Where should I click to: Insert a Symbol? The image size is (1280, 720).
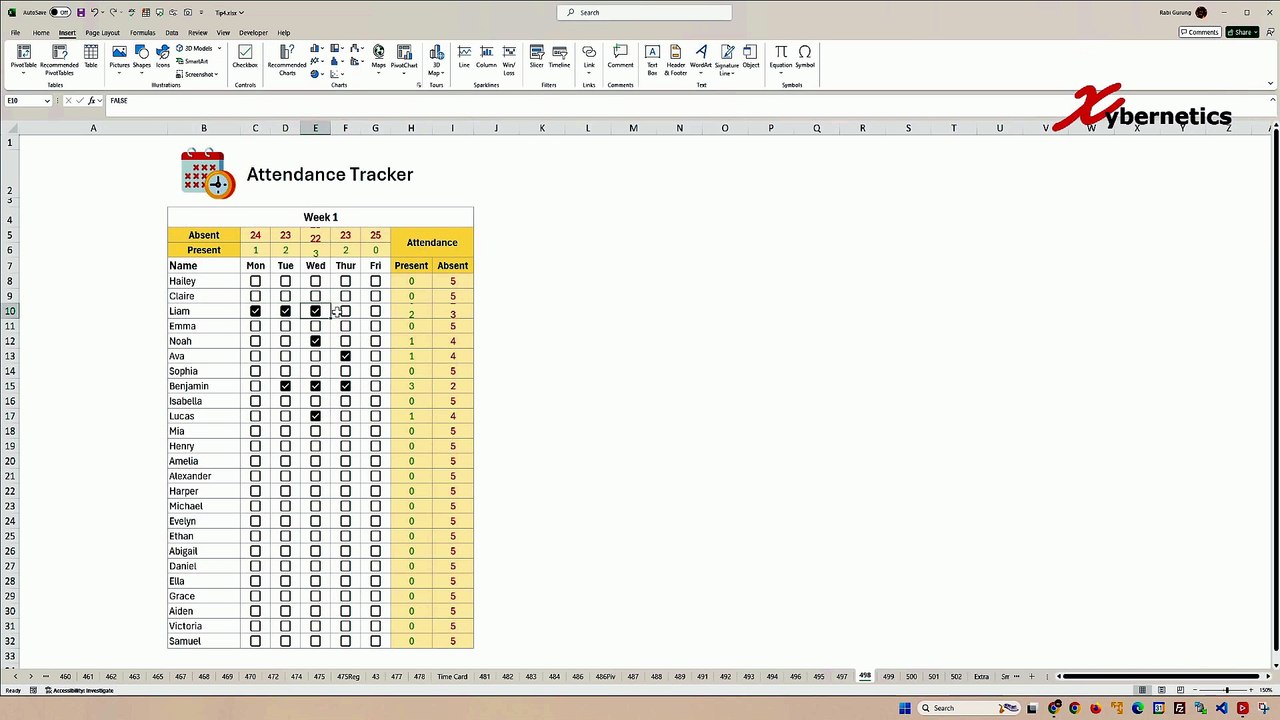click(x=805, y=57)
